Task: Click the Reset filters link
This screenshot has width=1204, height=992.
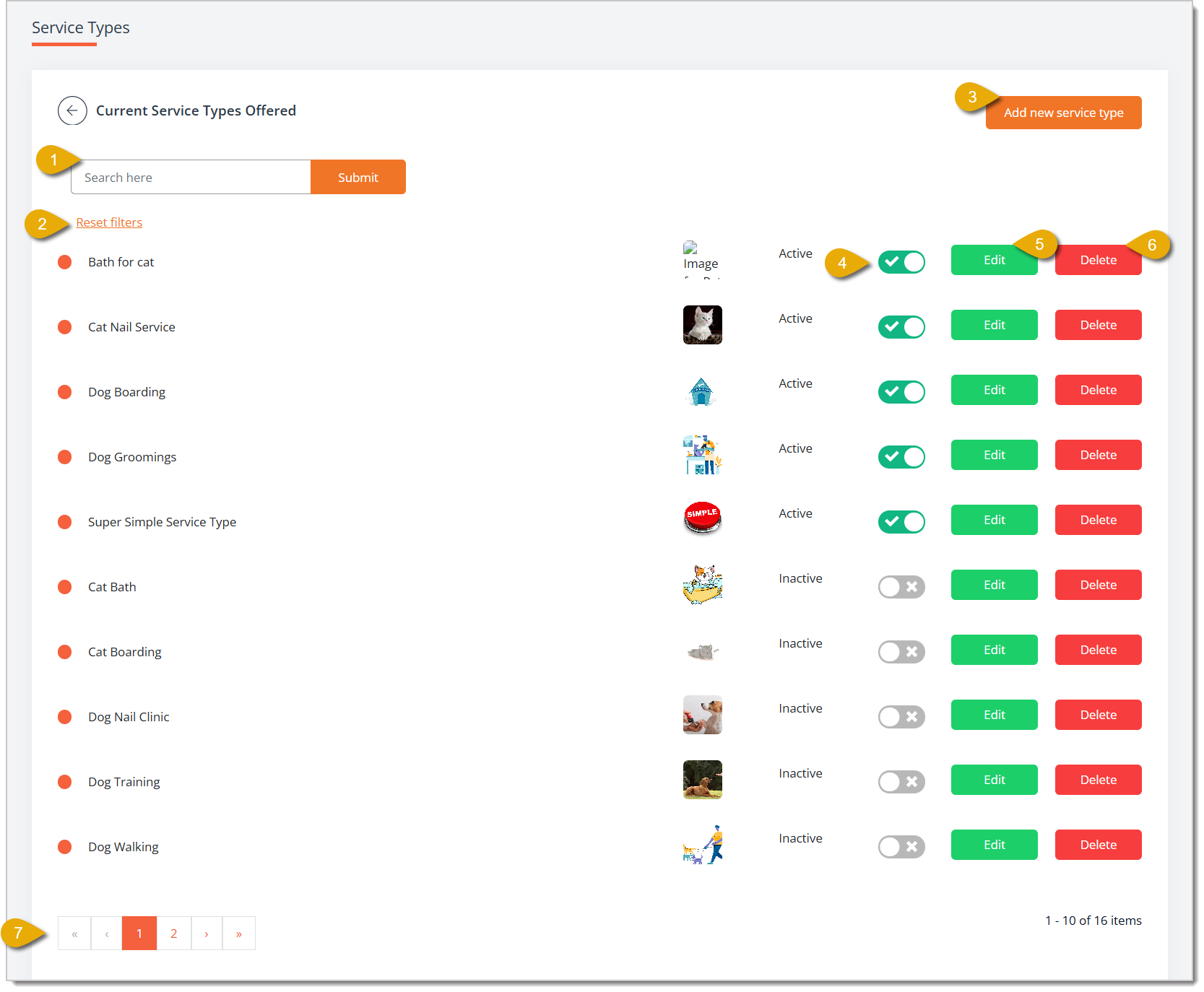Action: click(109, 222)
